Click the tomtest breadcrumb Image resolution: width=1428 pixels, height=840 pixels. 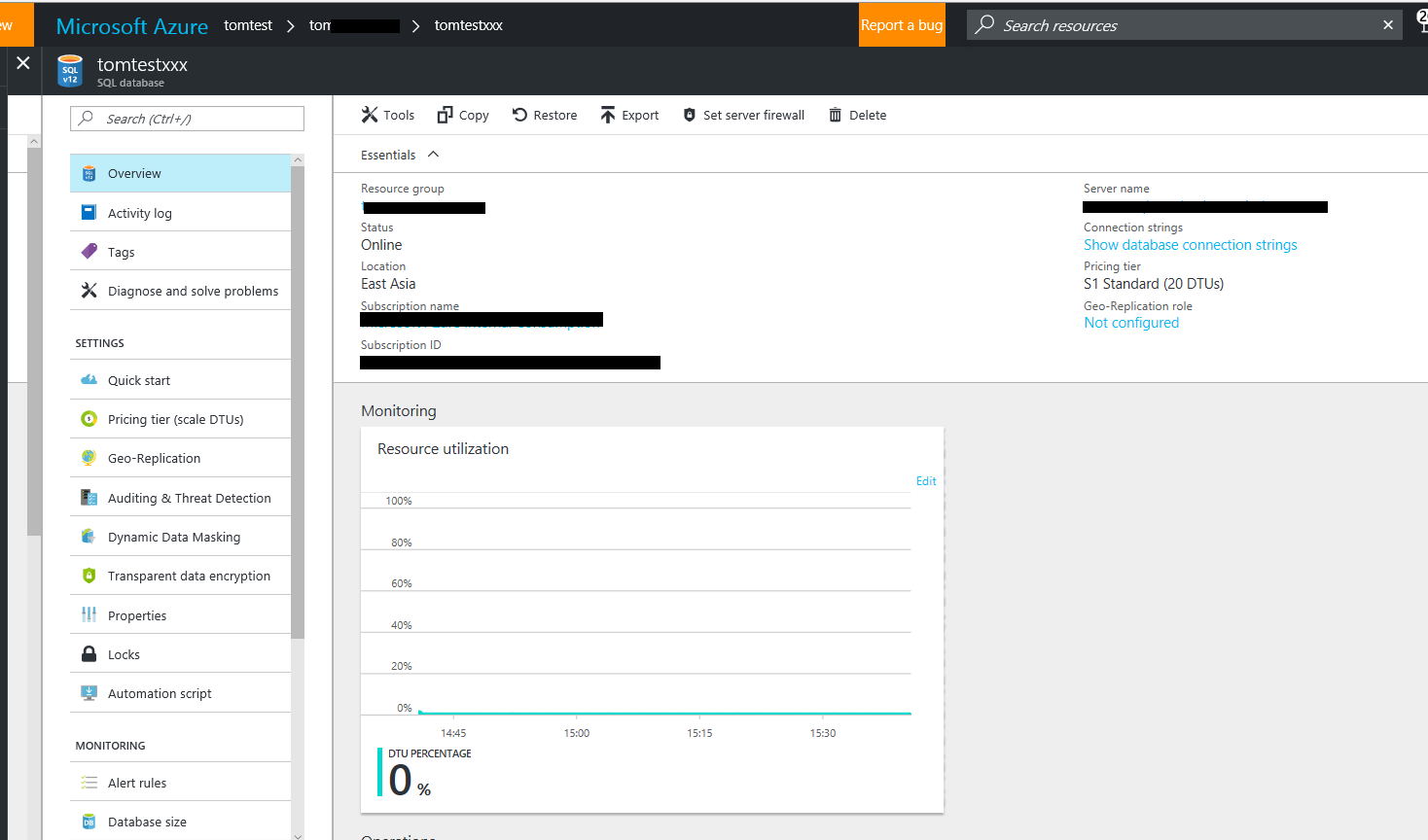point(248,25)
